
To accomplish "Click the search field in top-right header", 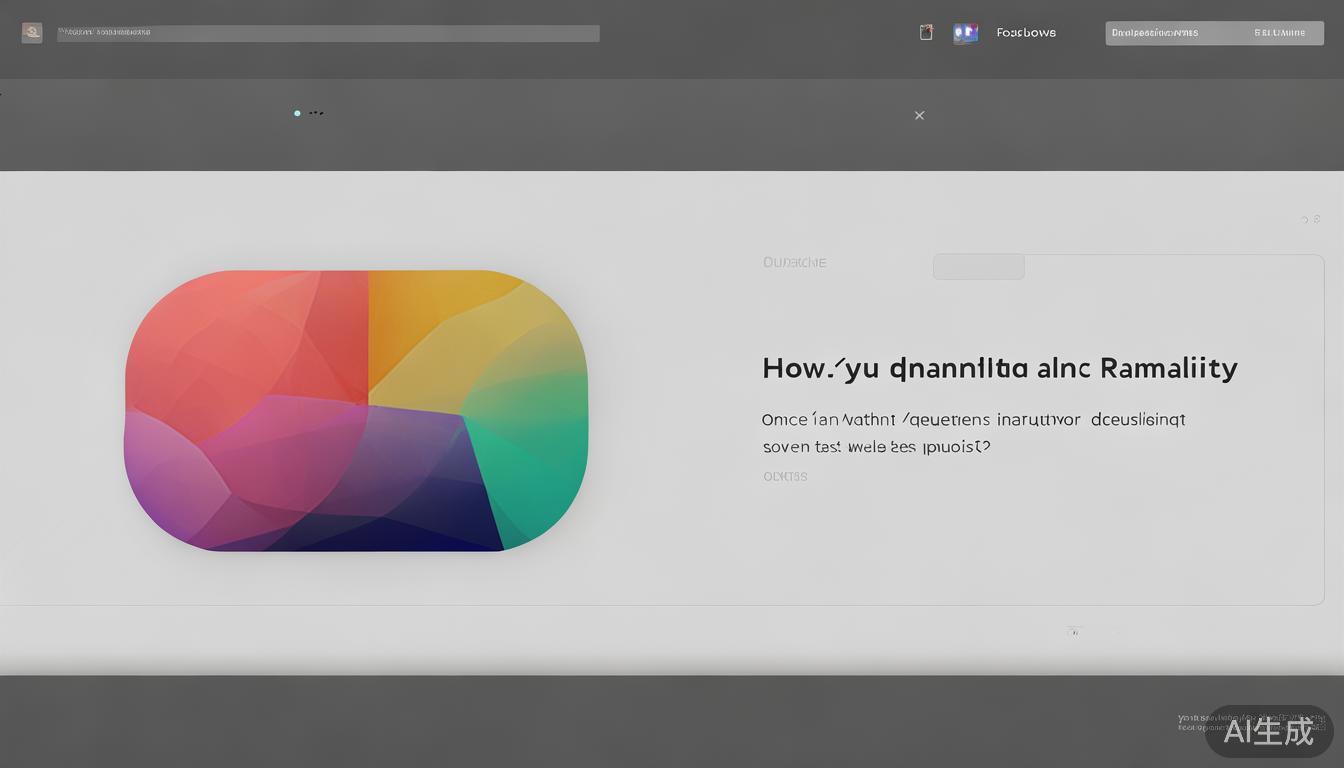I will (1170, 33).
